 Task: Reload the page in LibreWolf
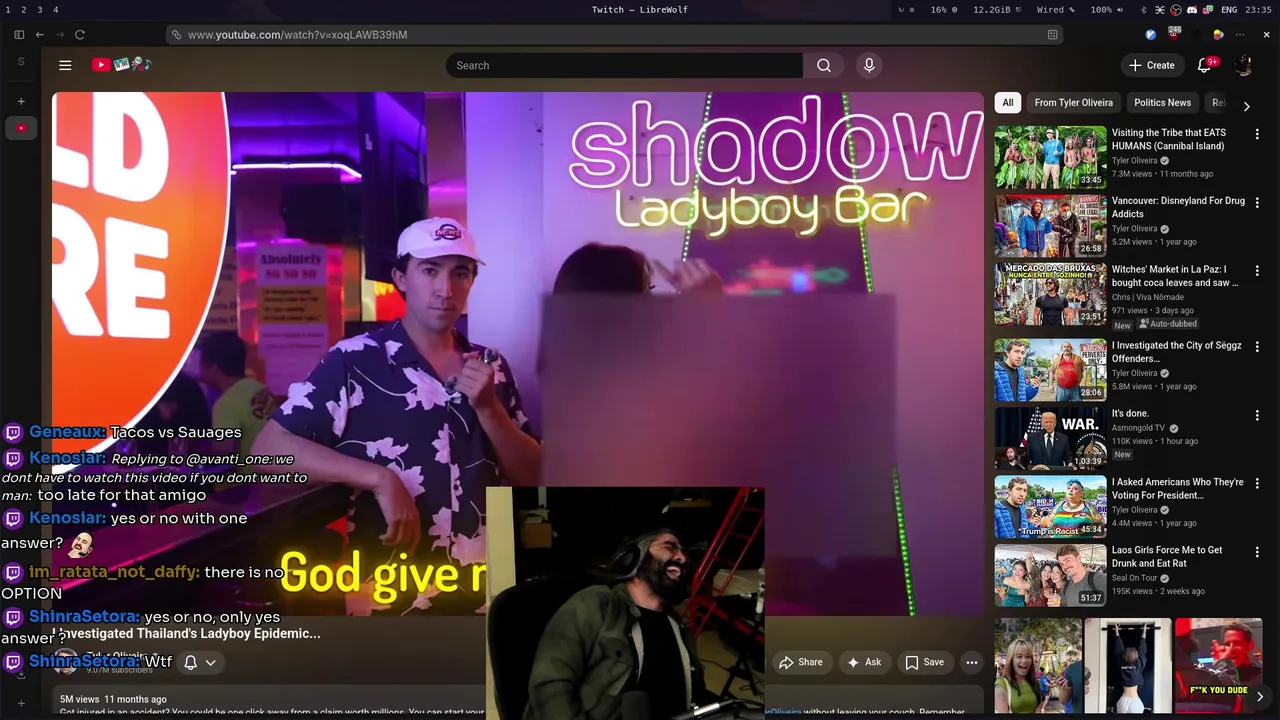[80, 34]
